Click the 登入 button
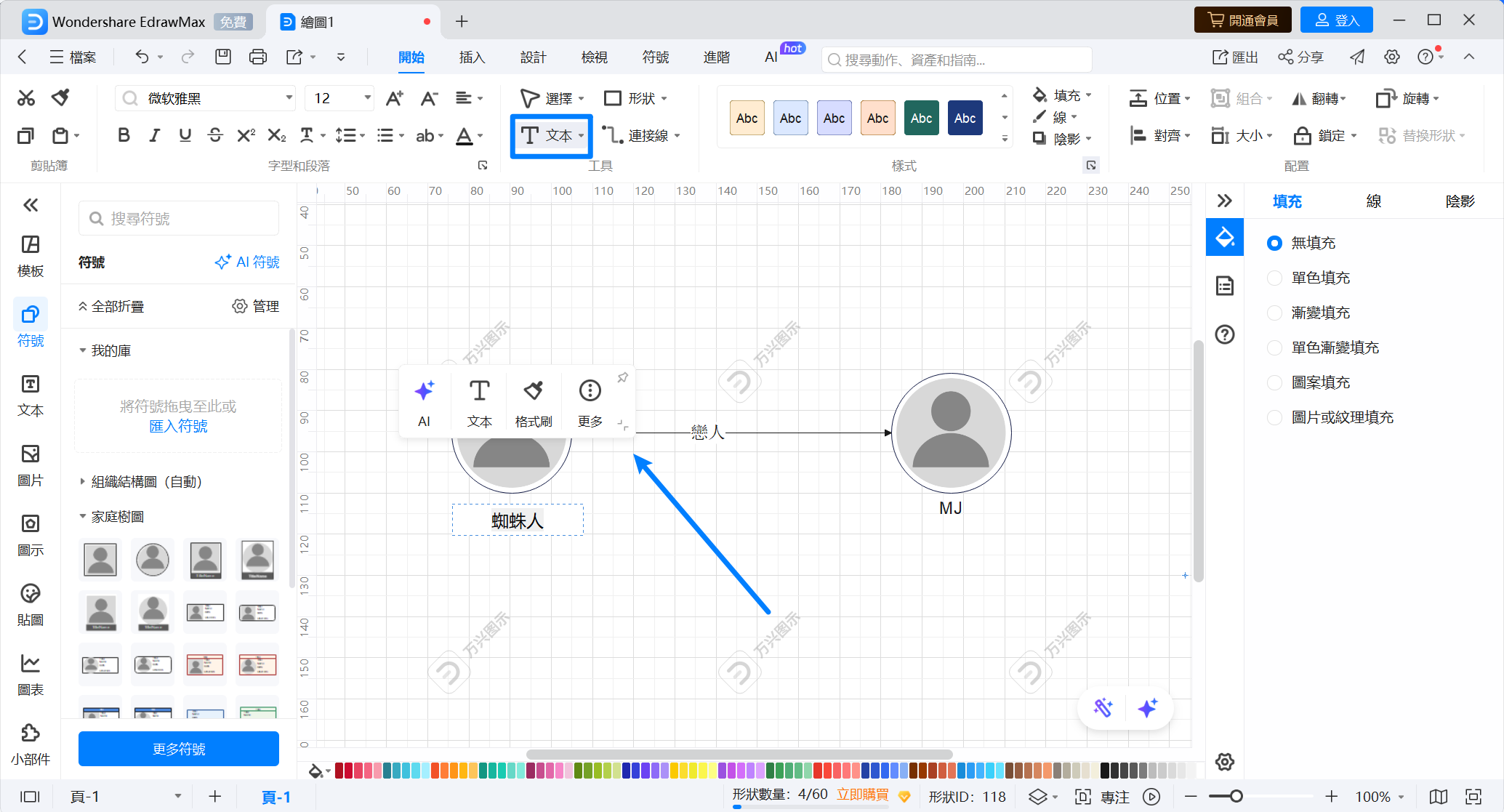This screenshot has width=1504, height=812. point(1336,20)
